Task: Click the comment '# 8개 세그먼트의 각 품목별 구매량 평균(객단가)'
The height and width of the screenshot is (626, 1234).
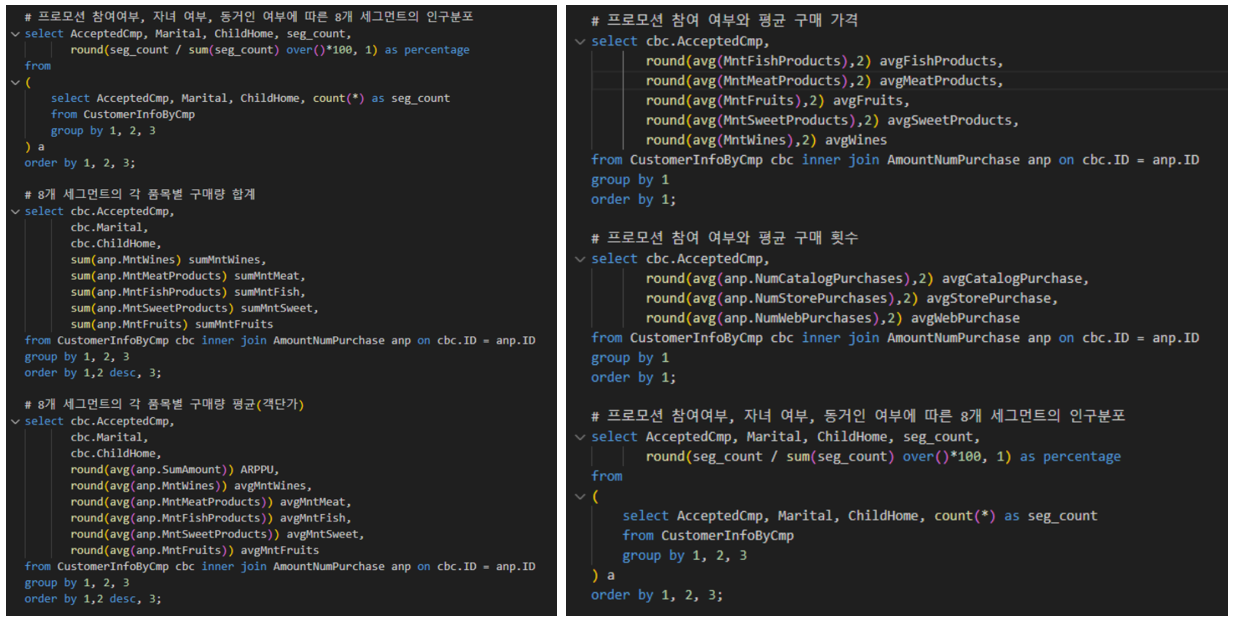Action: (x=164, y=405)
